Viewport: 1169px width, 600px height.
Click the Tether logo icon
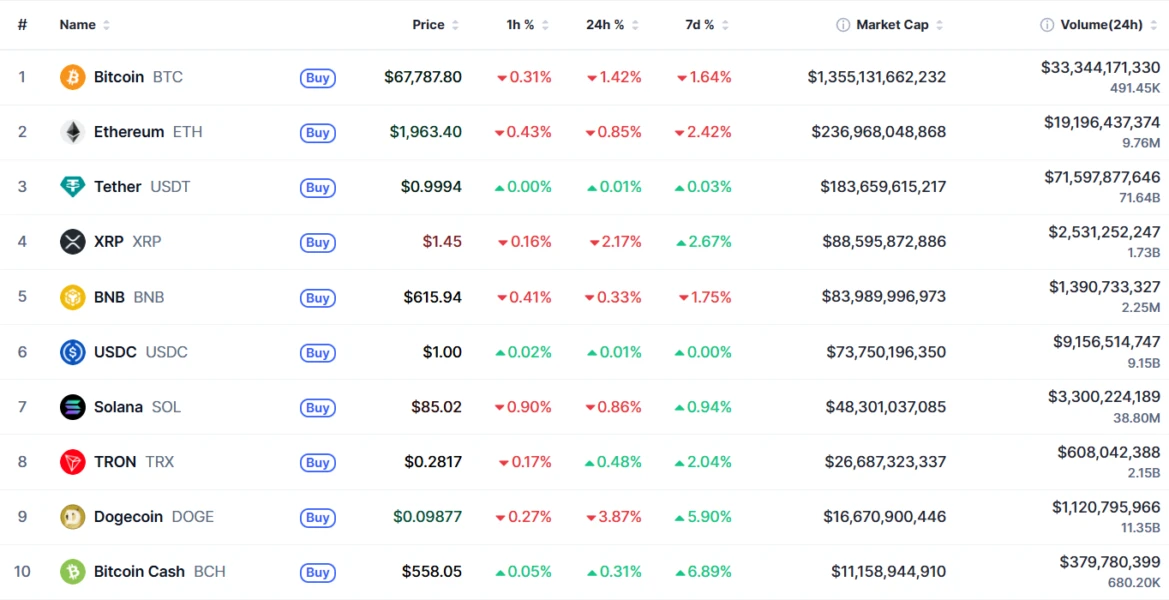pyautogui.click(x=73, y=187)
